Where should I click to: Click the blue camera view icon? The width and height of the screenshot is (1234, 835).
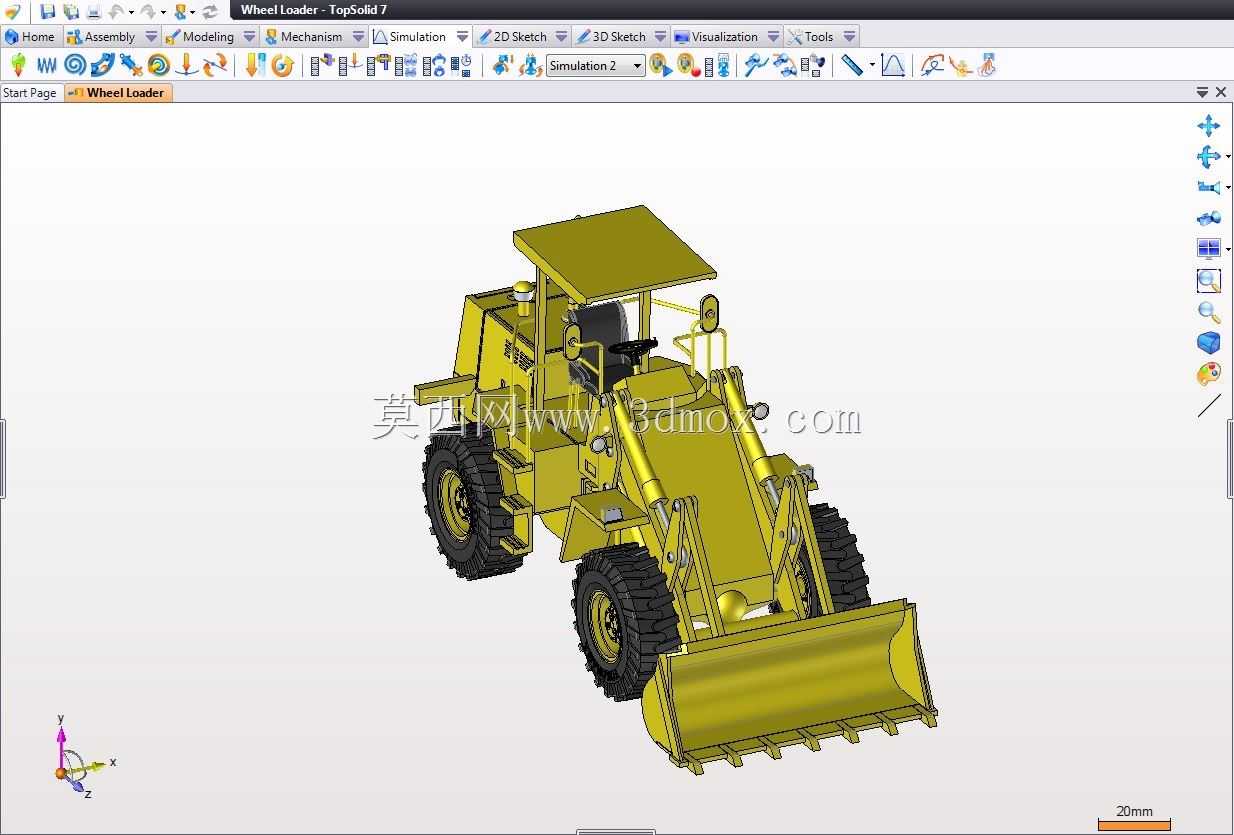point(1208,187)
